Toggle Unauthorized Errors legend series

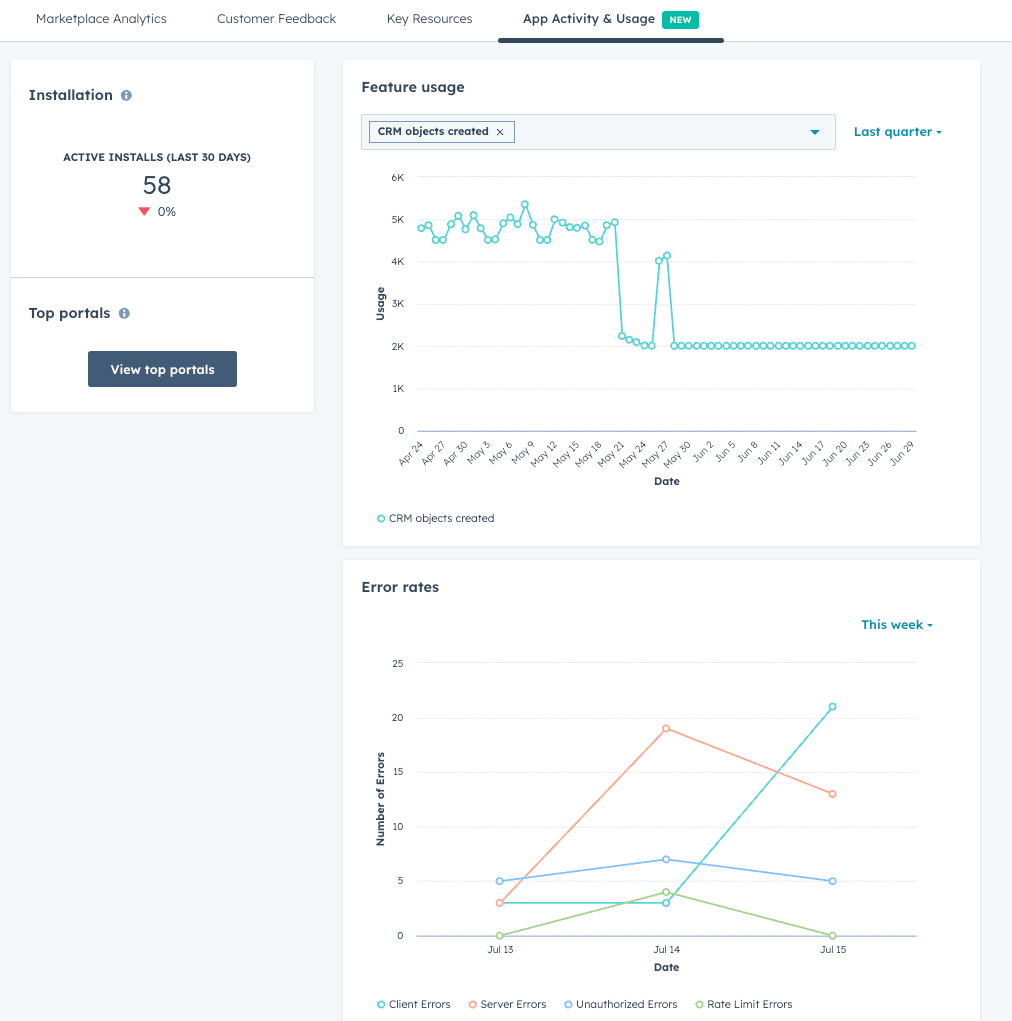pos(620,1004)
